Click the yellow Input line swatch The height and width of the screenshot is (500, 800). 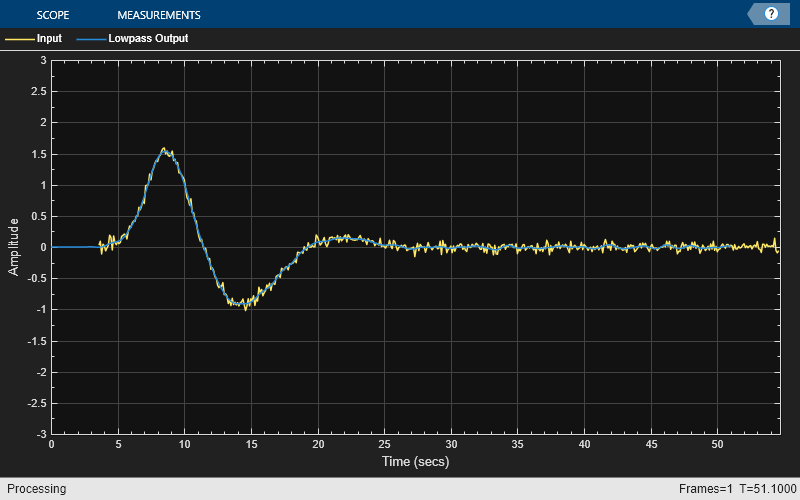(19, 39)
